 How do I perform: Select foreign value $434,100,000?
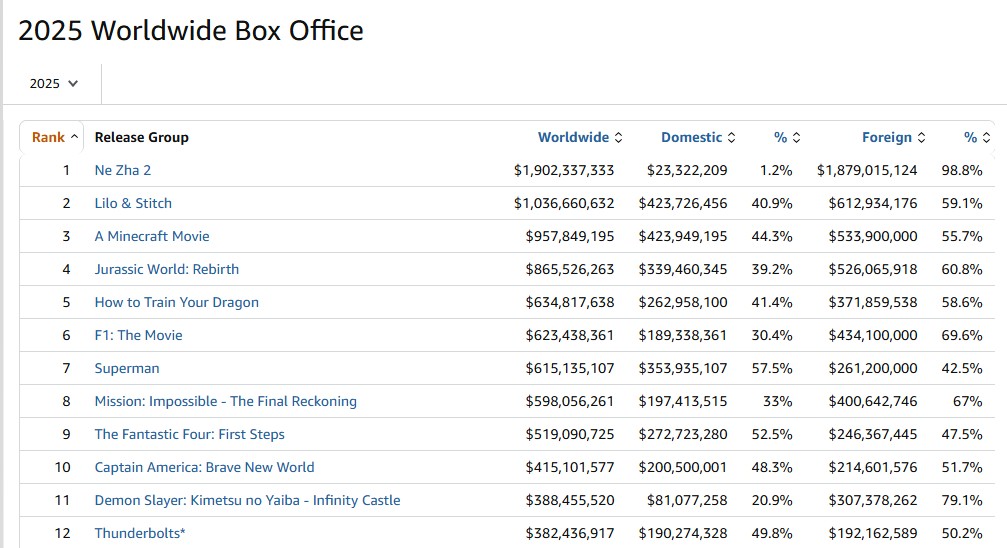point(873,335)
